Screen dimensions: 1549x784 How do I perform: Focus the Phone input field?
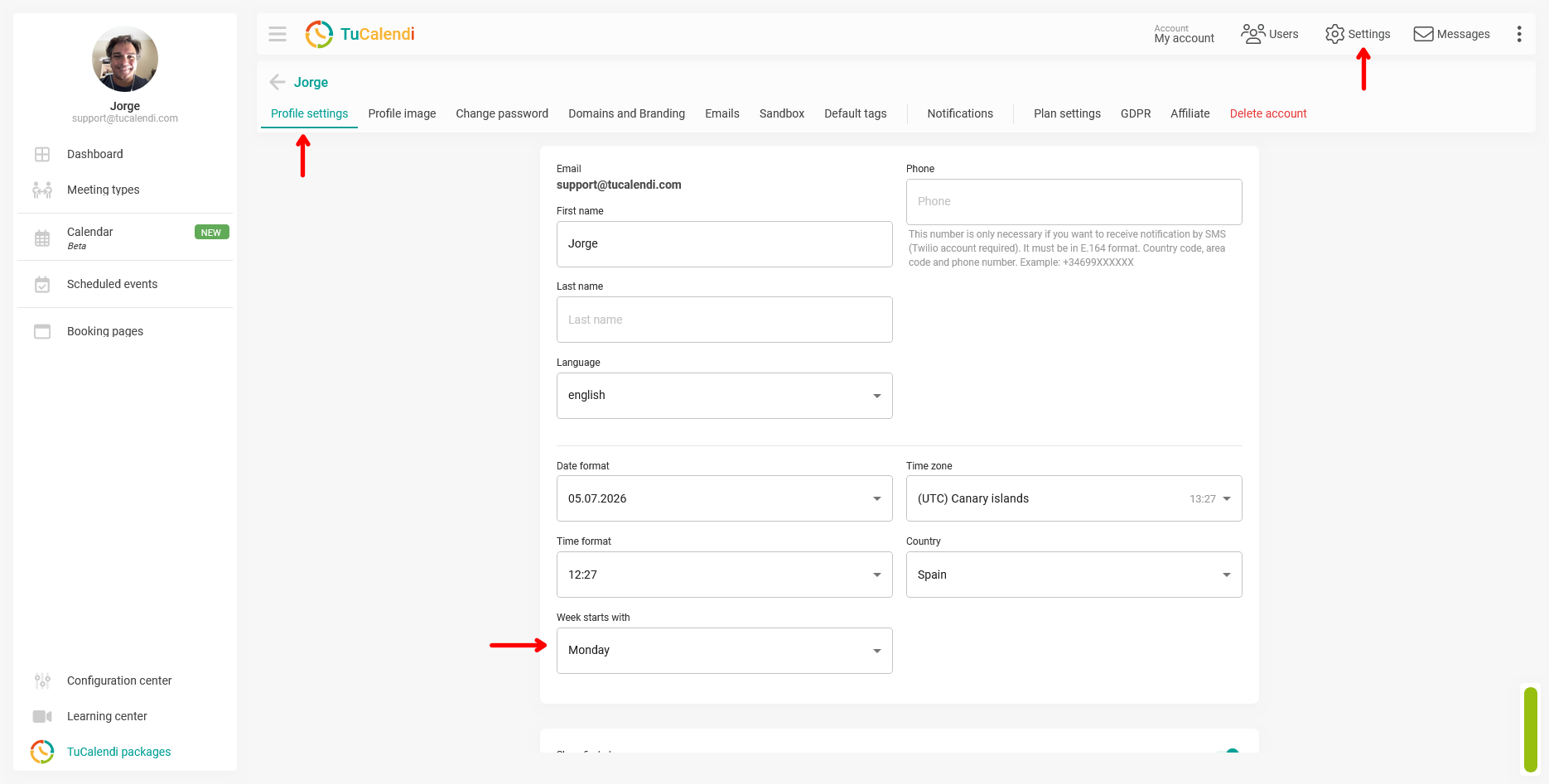coord(1074,202)
